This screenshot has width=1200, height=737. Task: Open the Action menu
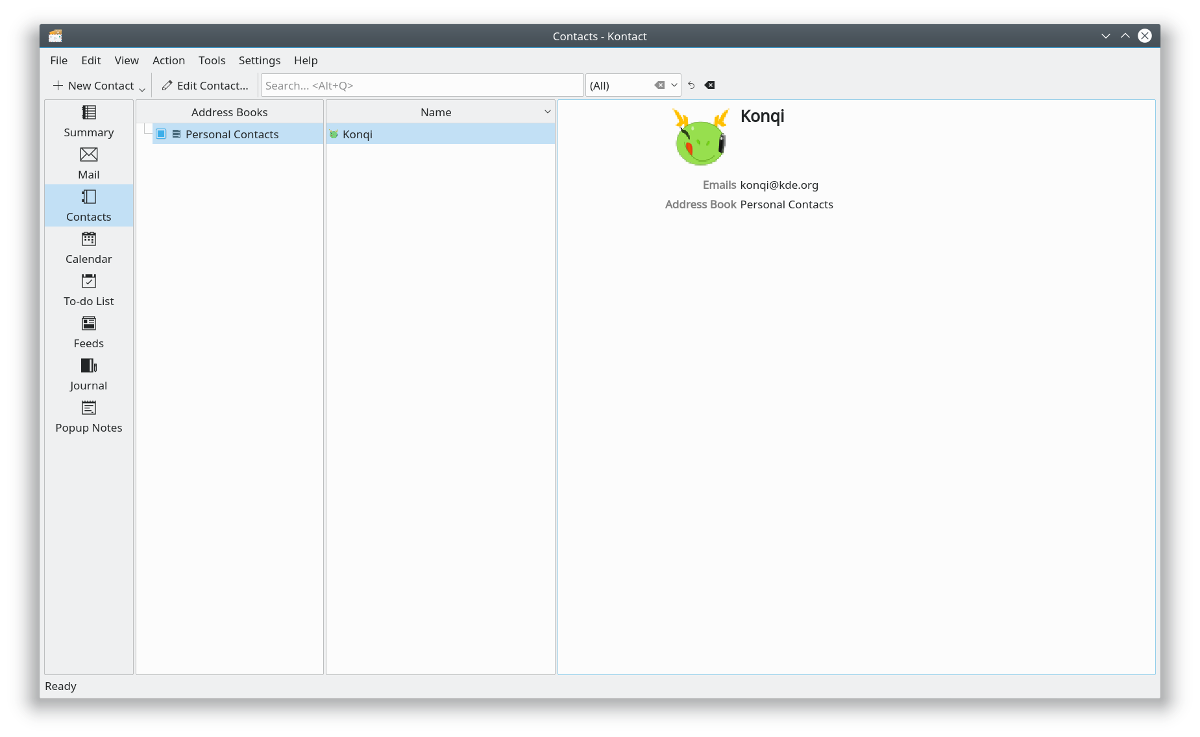(168, 61)
